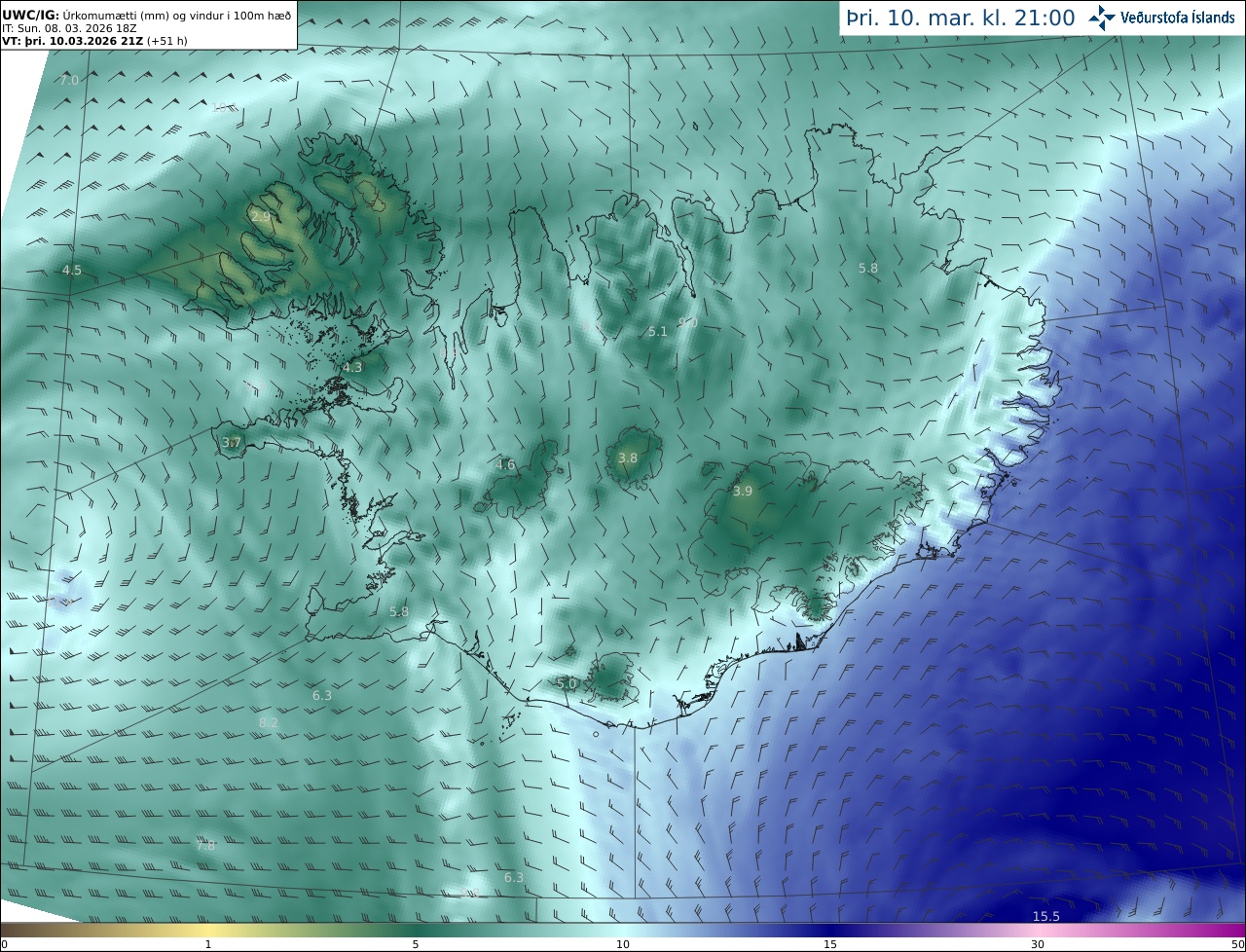
Task: Click the colorbar tick label 10
Action: coord(623,944)
